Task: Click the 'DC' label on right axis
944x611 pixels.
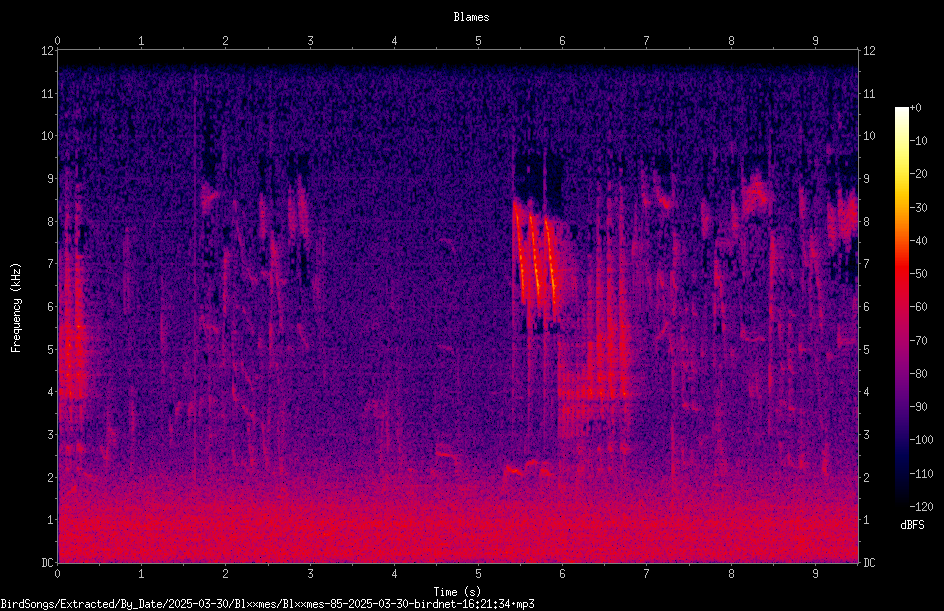Action: click(869, 563)
